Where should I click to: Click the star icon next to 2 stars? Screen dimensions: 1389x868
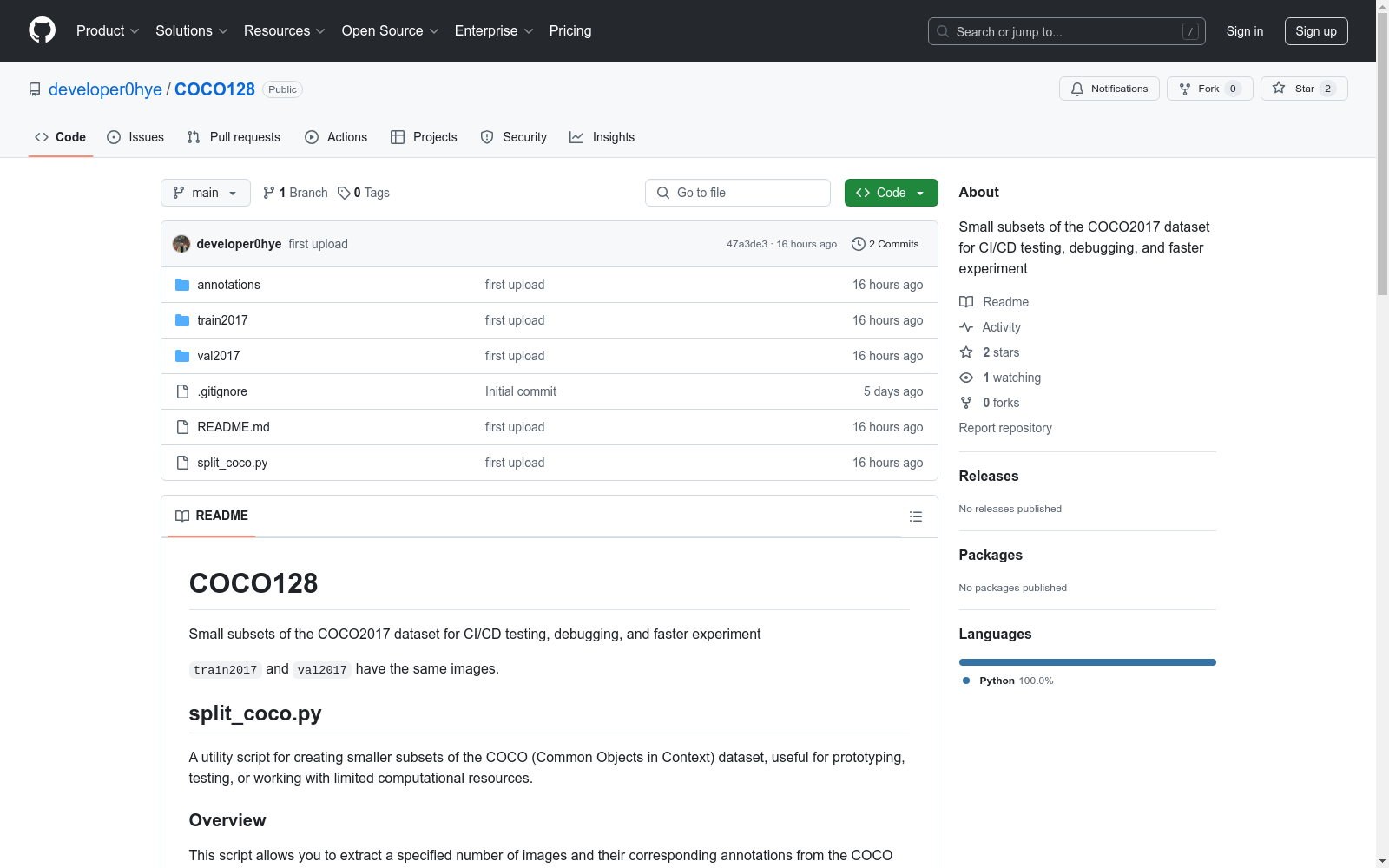pyautogui.click(x=966, y=352)
